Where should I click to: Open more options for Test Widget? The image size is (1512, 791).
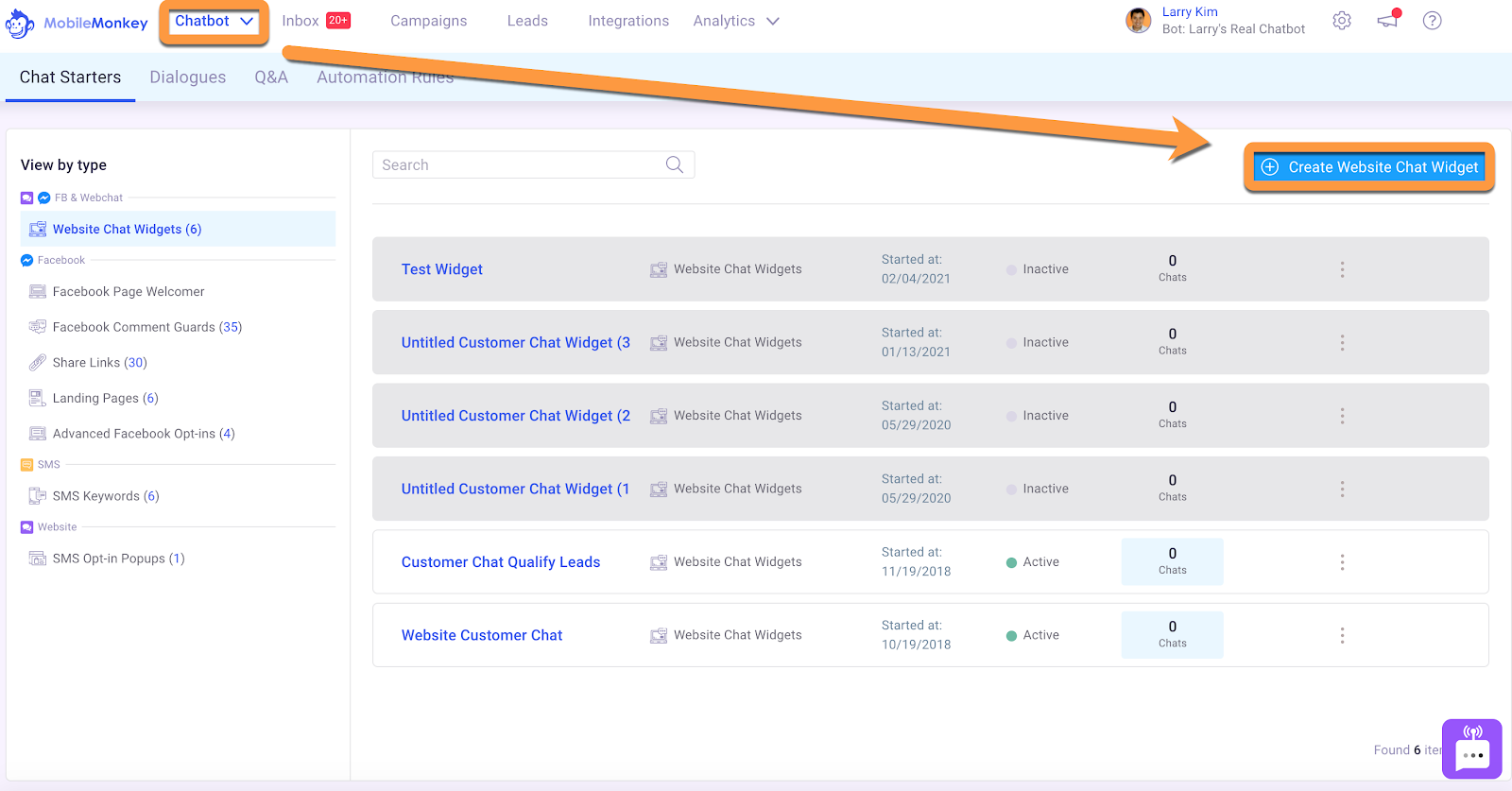[1342, 269]
